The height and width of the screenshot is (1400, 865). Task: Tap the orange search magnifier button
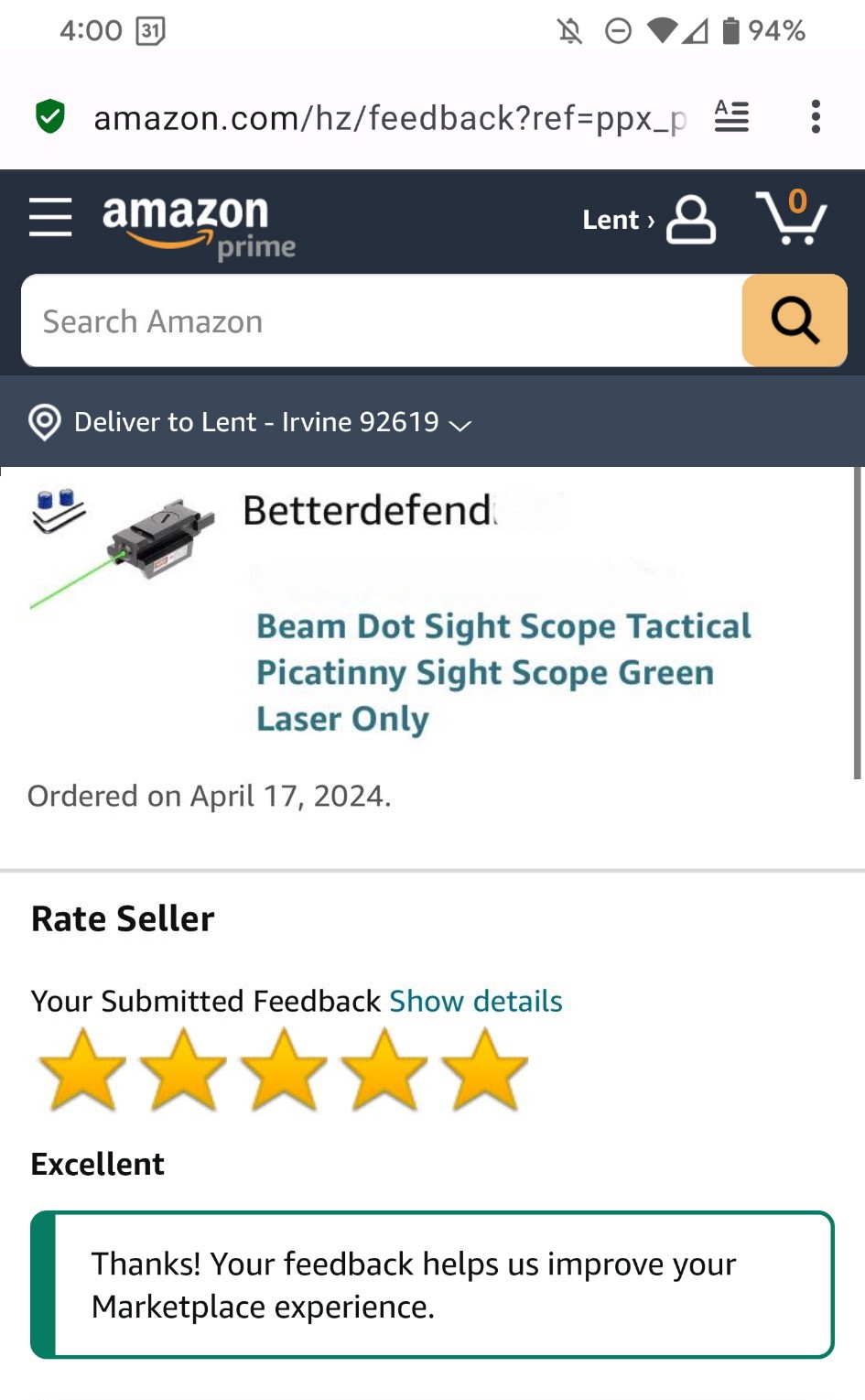[794, 320]
